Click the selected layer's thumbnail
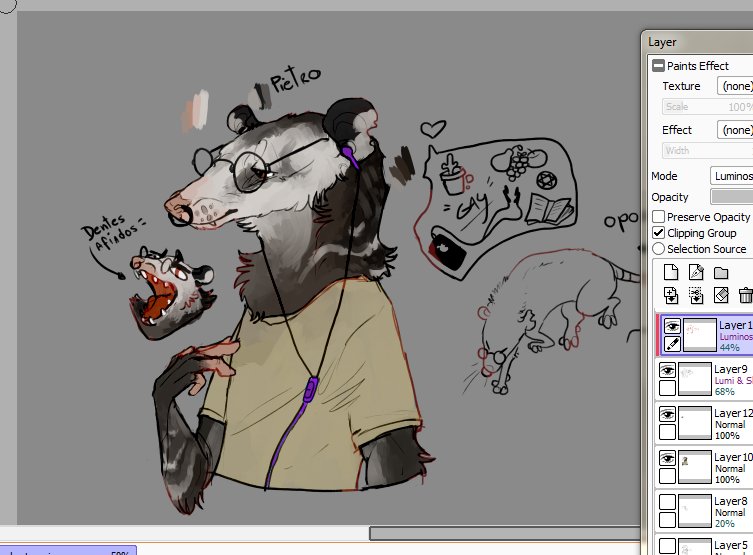The image size is (753, 555). tap(699, 335)
